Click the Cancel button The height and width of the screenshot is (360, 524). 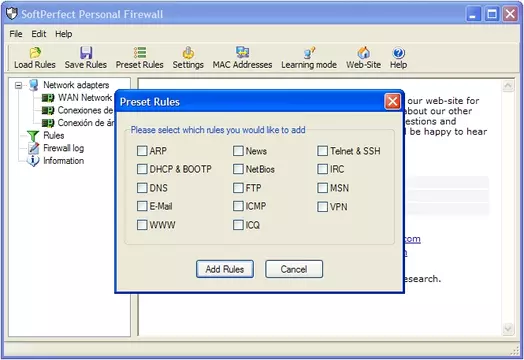pos(294,269)
